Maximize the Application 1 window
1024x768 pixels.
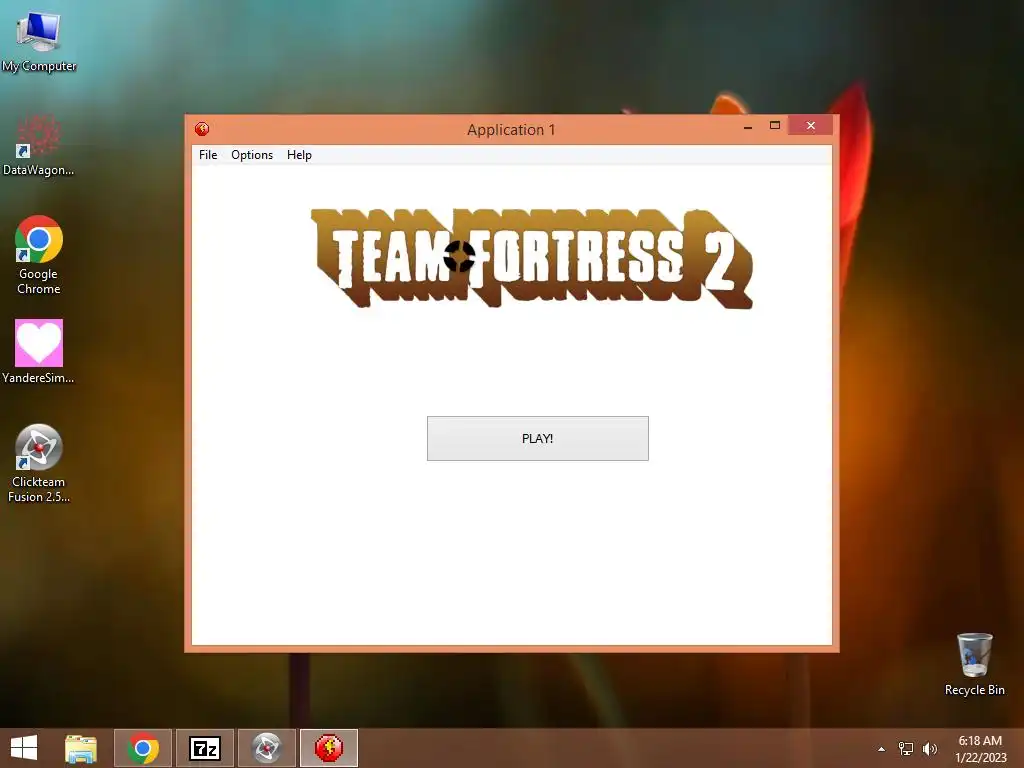tap(775, 125)
